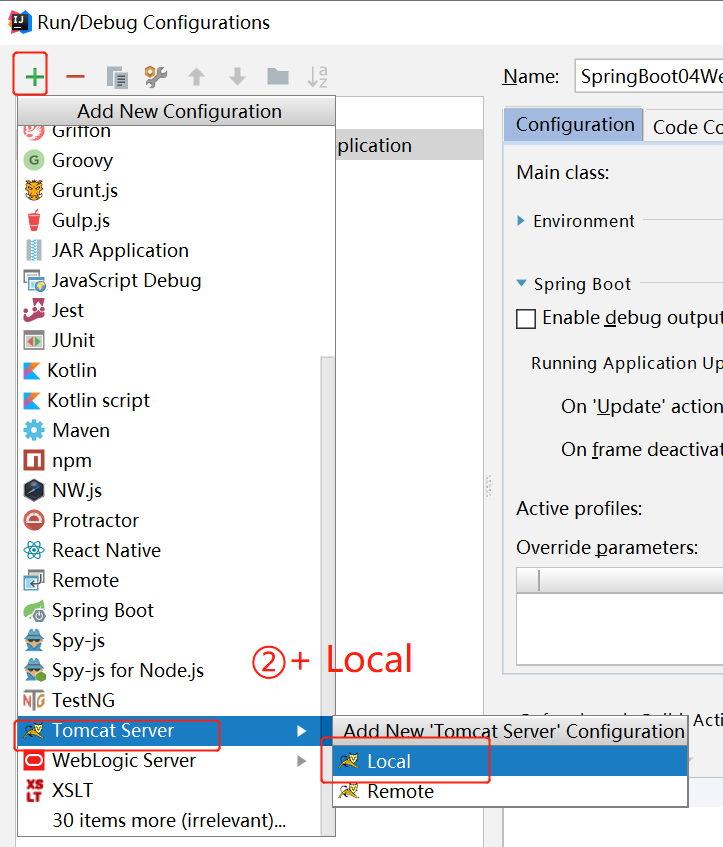Click the JUnit icon in the list
This screenshot has height=847, width=723.
[34, 341]
